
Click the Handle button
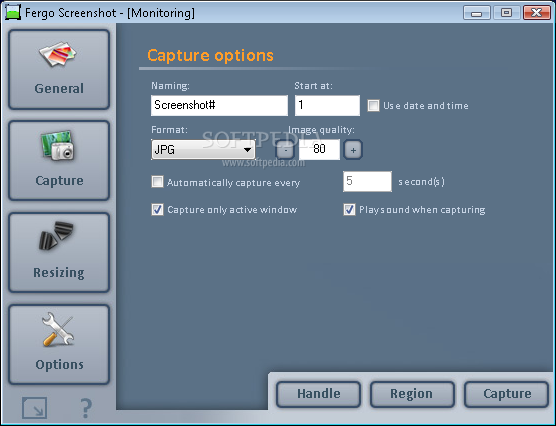pos(318,394)
